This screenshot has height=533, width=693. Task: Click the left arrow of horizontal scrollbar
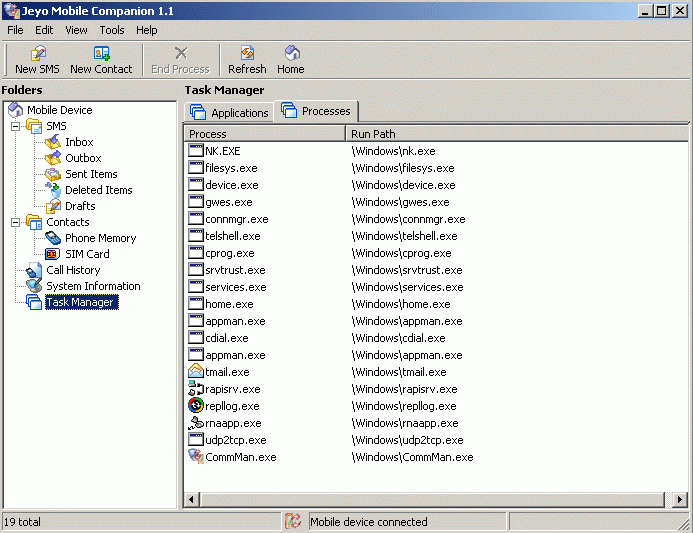click(191, 499)
